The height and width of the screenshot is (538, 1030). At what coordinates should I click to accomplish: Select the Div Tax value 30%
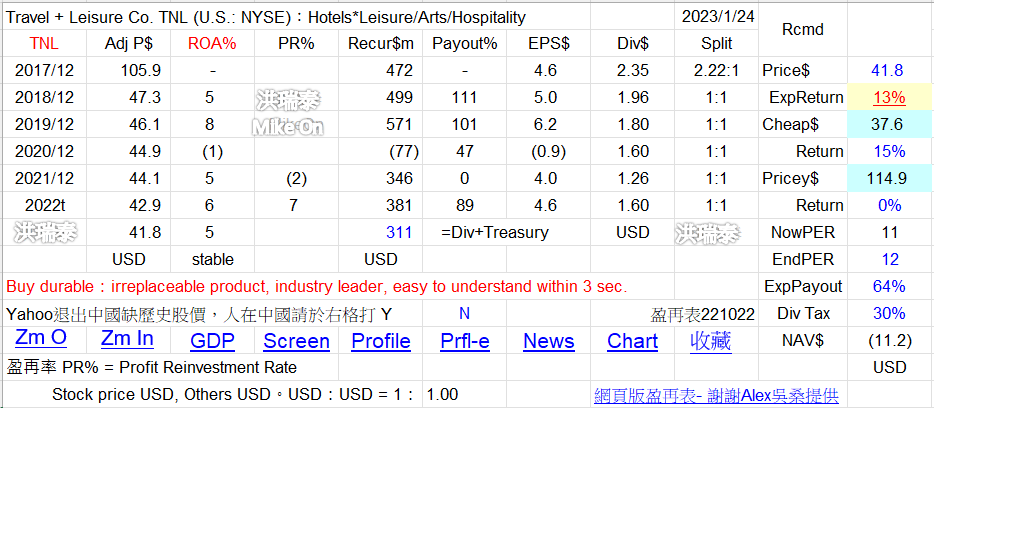click(889, 313)
